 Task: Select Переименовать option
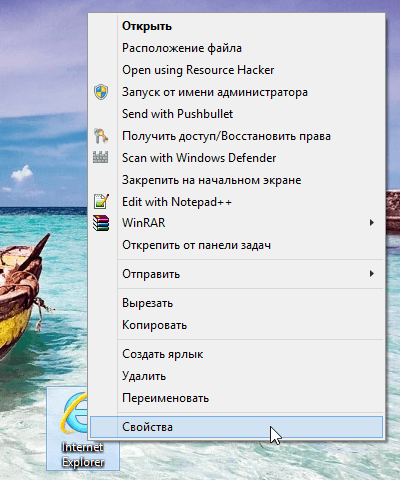(x=165, y=398)
